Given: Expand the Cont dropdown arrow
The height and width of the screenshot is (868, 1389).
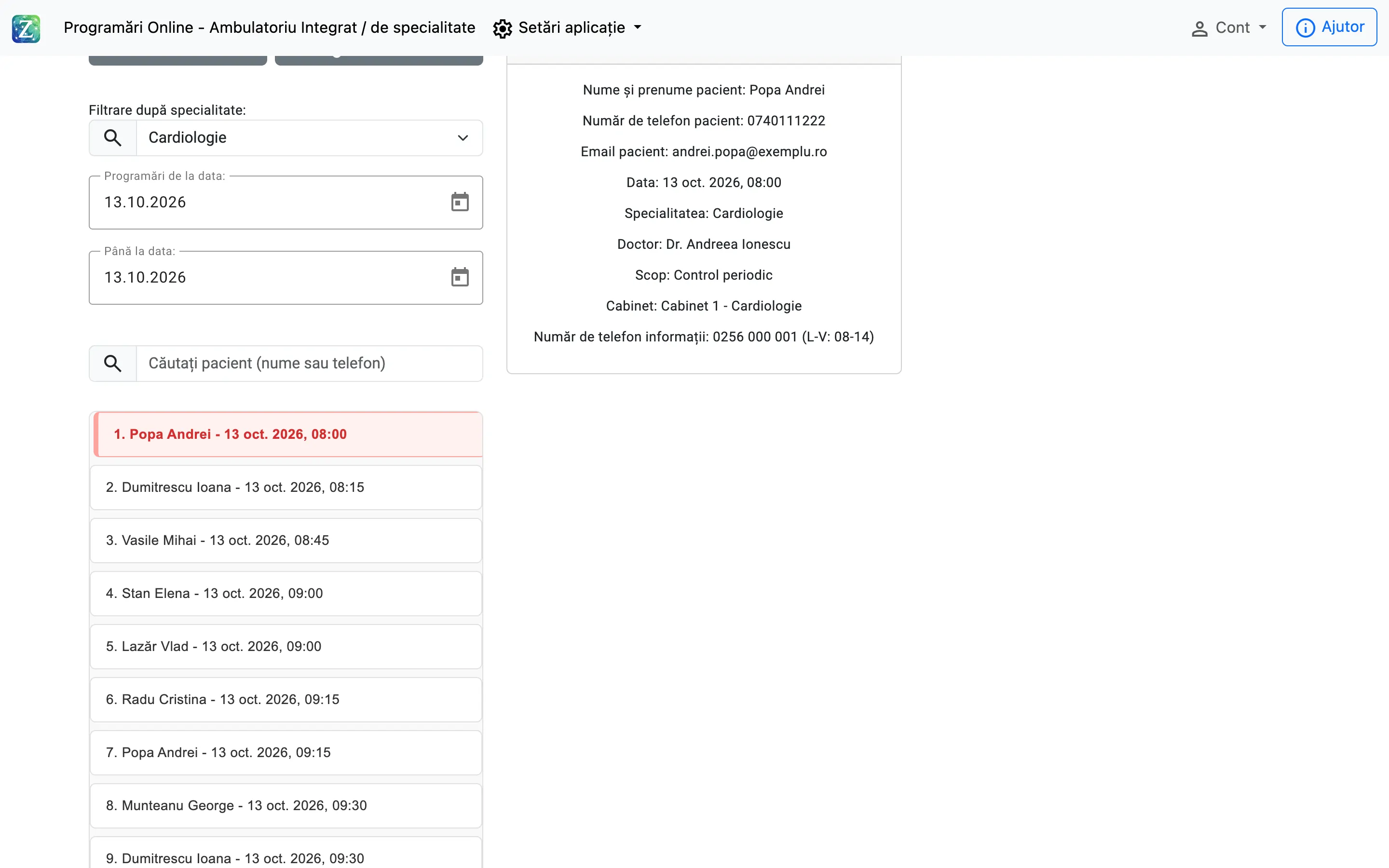Looking at the screenshot, I should coord(1262,27).
